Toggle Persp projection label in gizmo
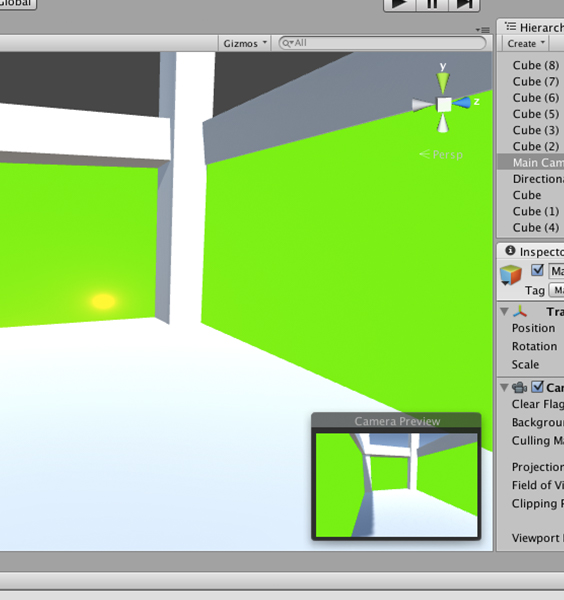 [x=441, y=155]
